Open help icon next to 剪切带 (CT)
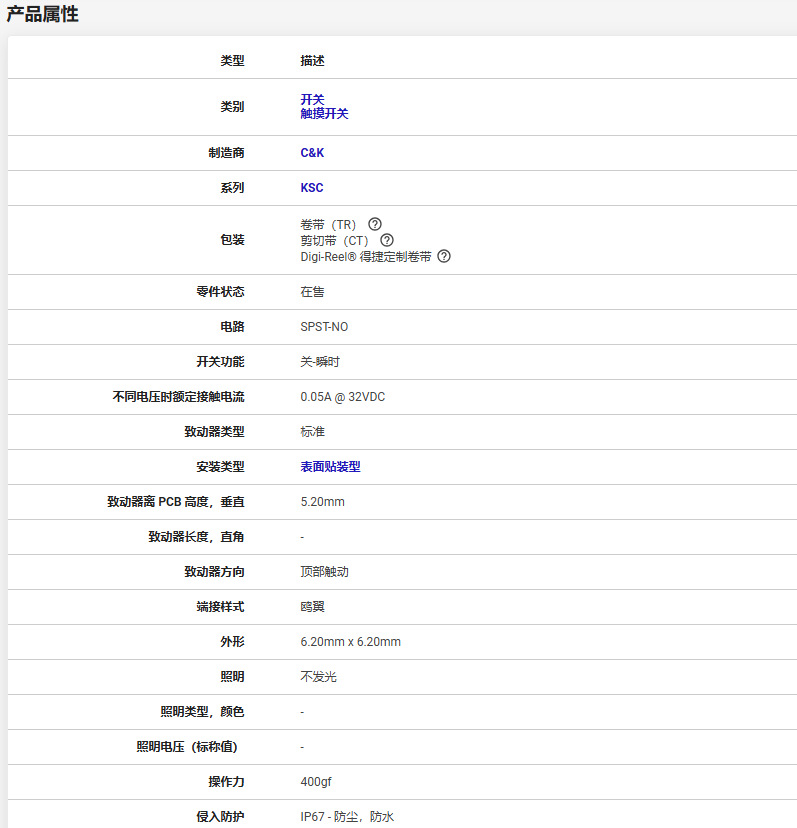The height and width of the screenshot is (828, 797). pos(387,240)
